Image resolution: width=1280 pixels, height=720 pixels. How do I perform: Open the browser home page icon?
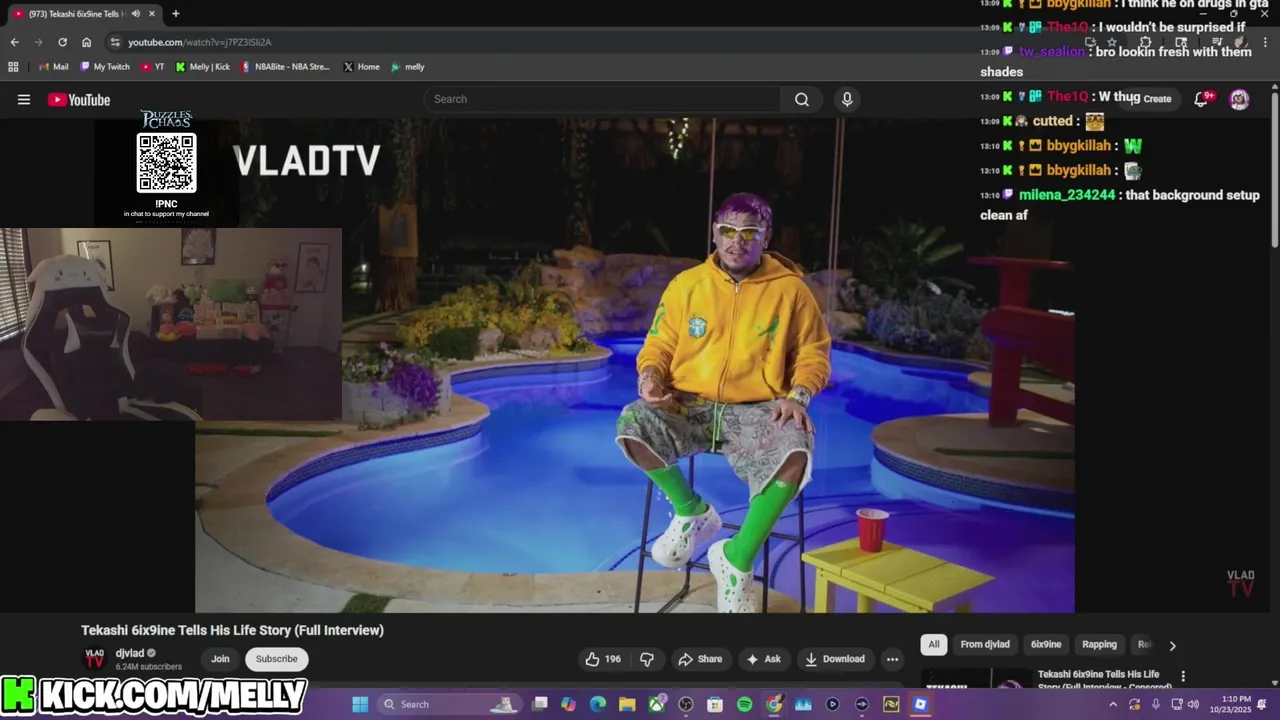click(x=86, y=42)
